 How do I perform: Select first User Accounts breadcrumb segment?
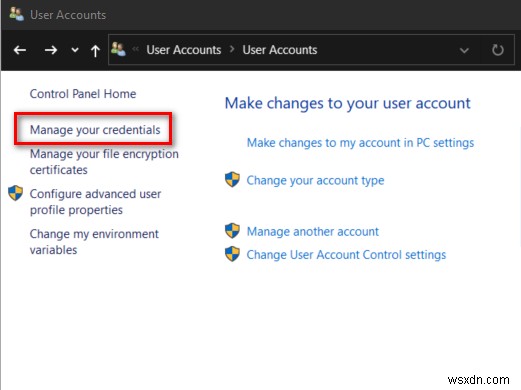click(184, 50)
